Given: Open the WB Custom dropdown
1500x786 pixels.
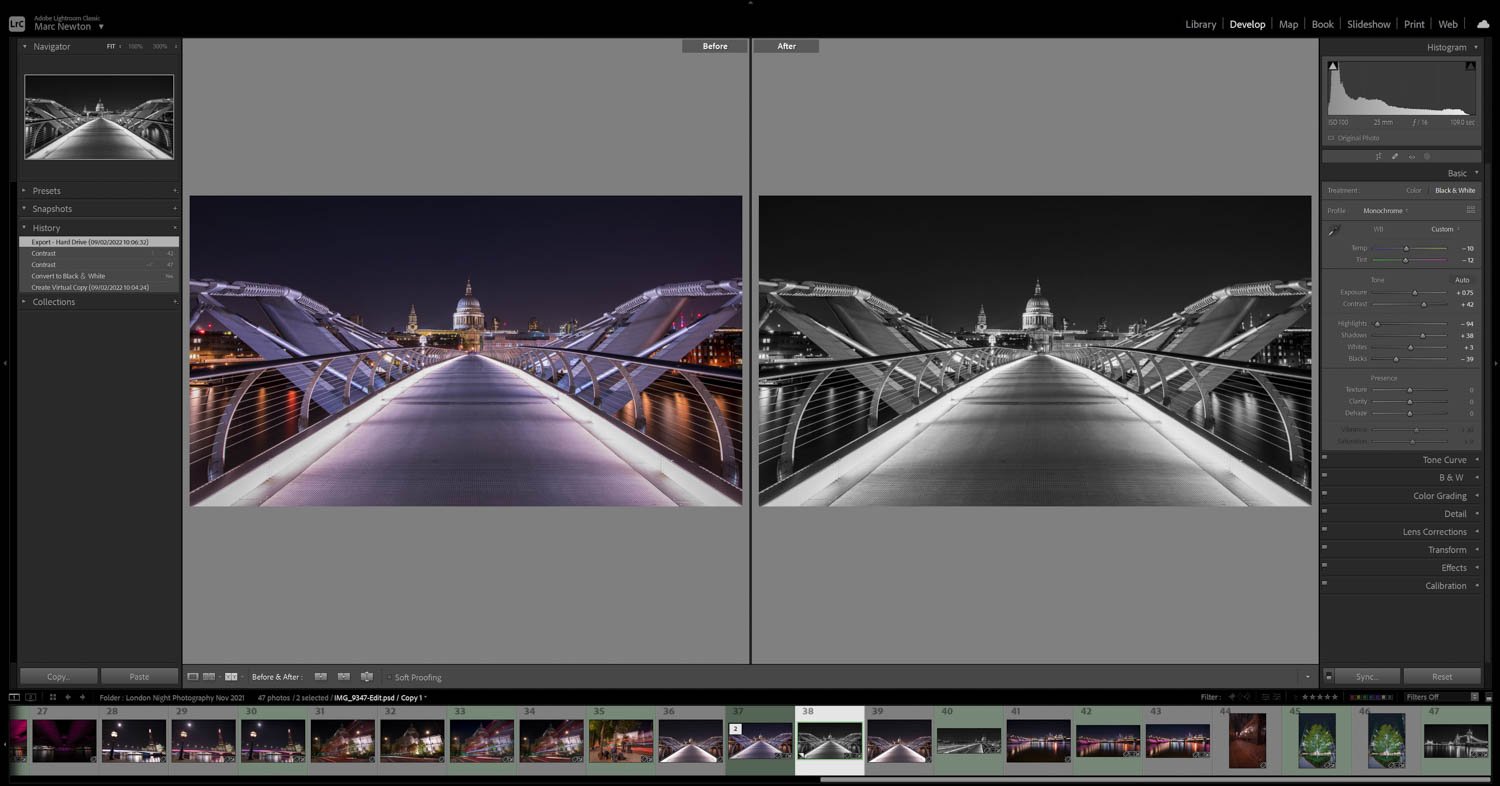Looking at the screenshot, I should tap(1443, 229).
